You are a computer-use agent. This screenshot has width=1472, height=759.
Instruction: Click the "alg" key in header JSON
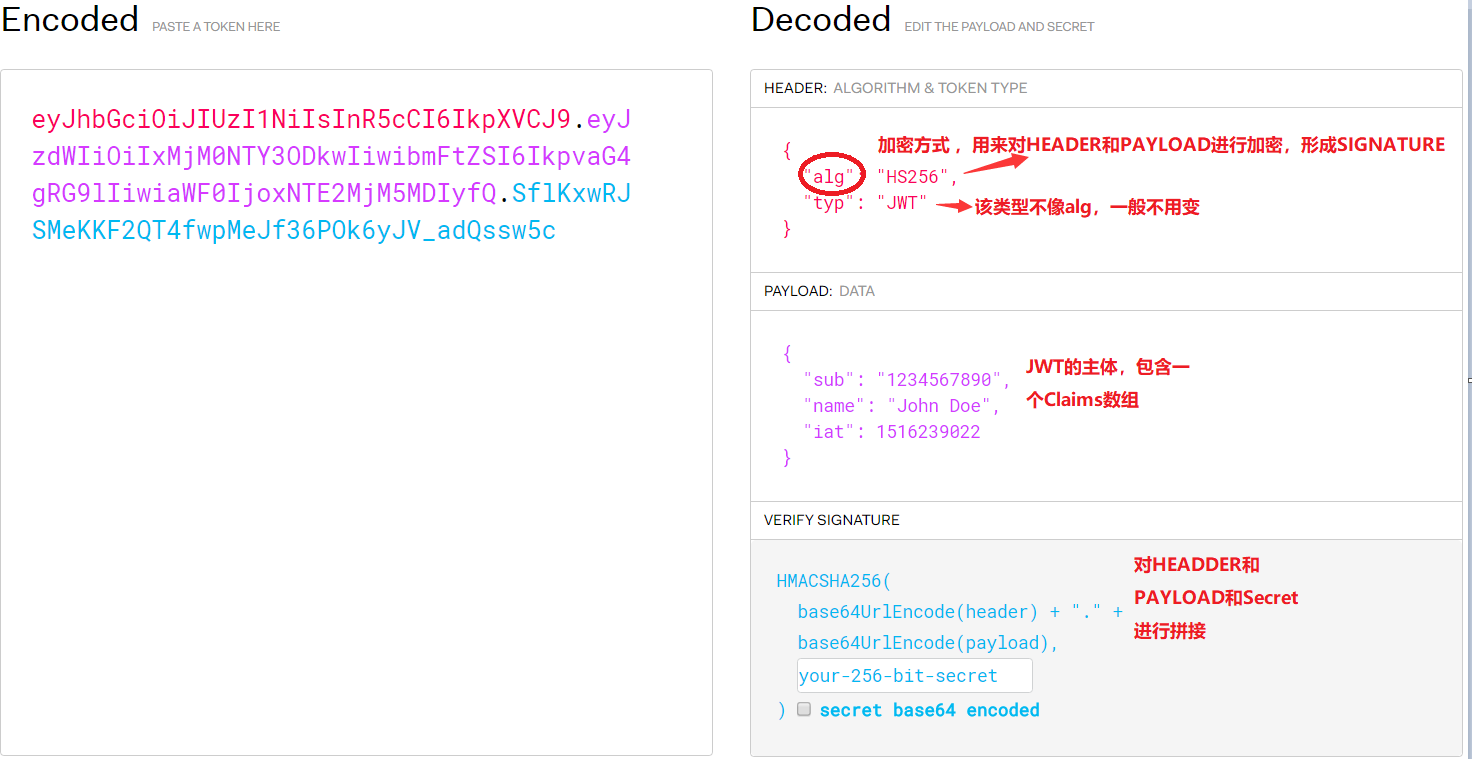tap(831, 177)
